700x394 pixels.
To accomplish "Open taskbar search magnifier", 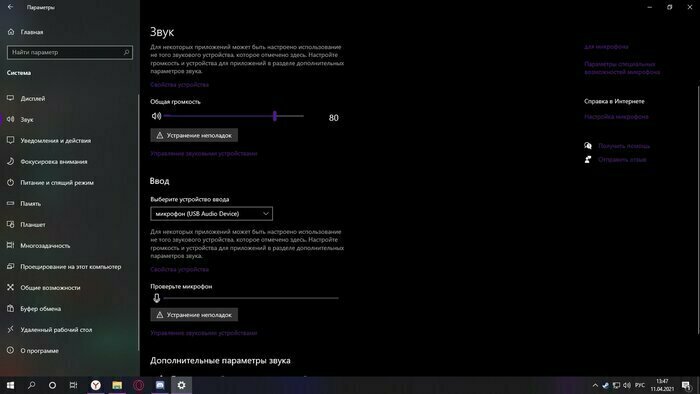I will tap(31, 385).
